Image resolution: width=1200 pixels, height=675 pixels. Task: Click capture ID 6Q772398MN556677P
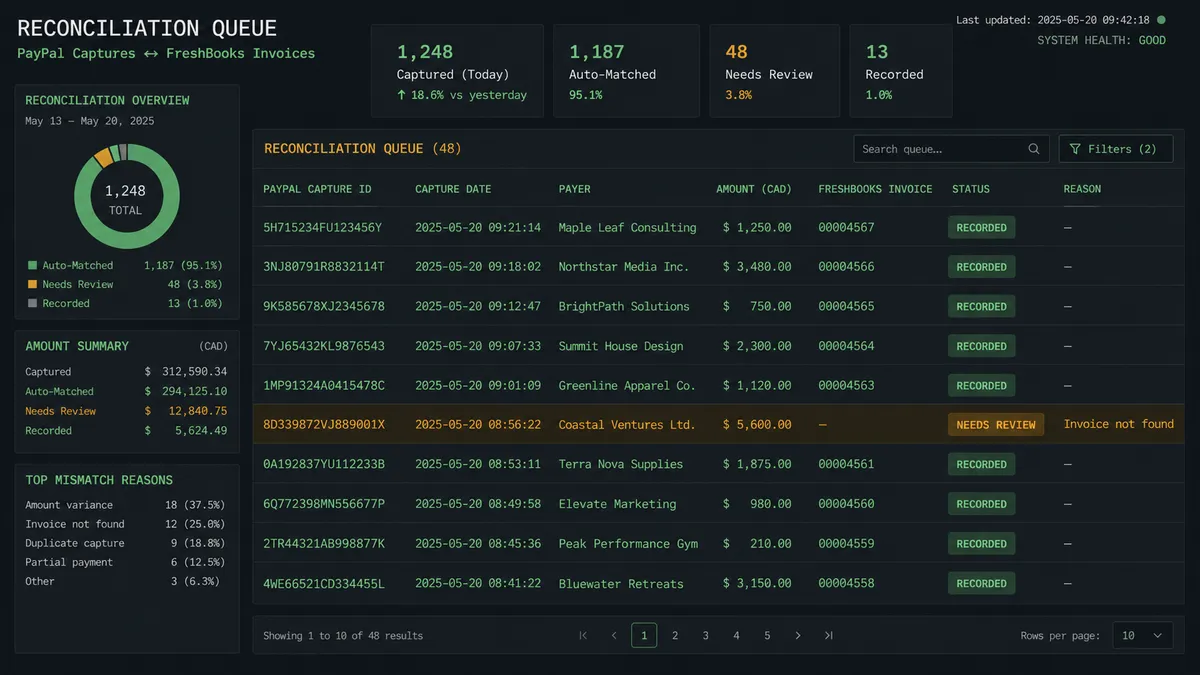[324, 505]
